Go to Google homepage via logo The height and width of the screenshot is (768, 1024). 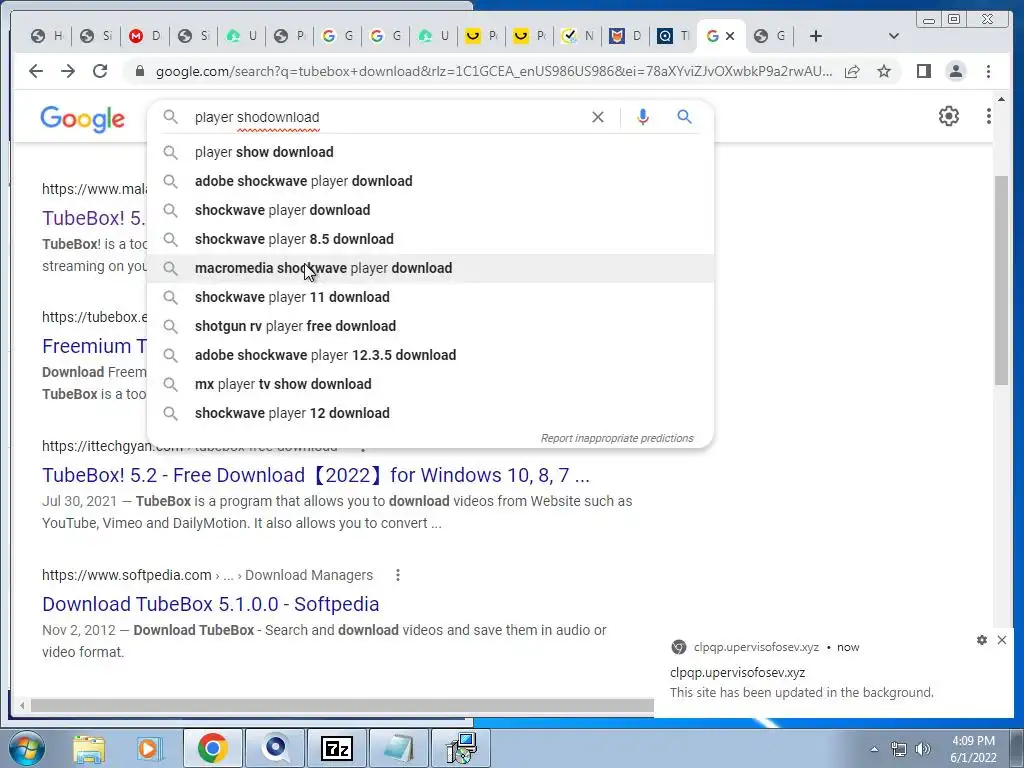click(x=82, y=120)
